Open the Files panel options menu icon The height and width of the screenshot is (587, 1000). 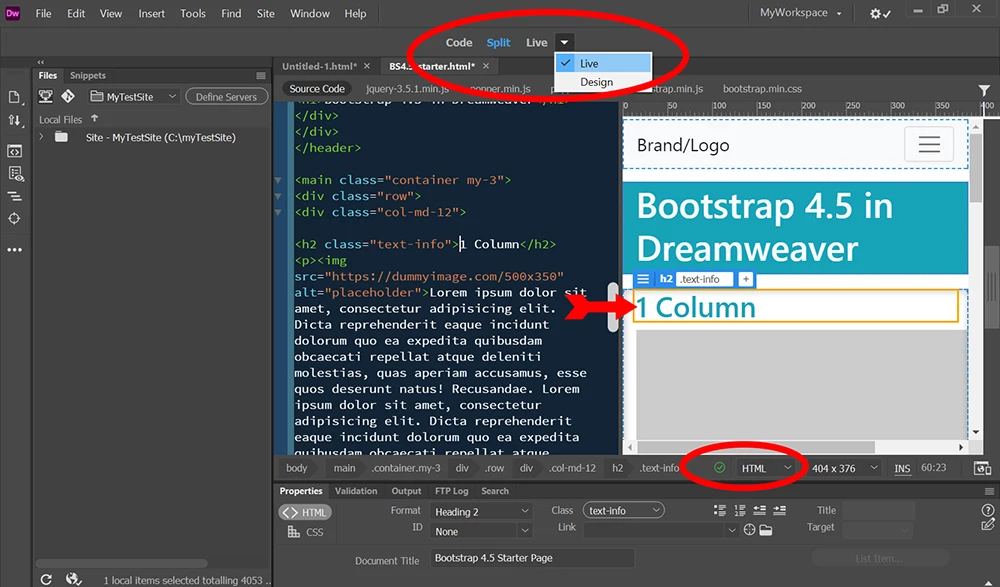tap(260, 75)
